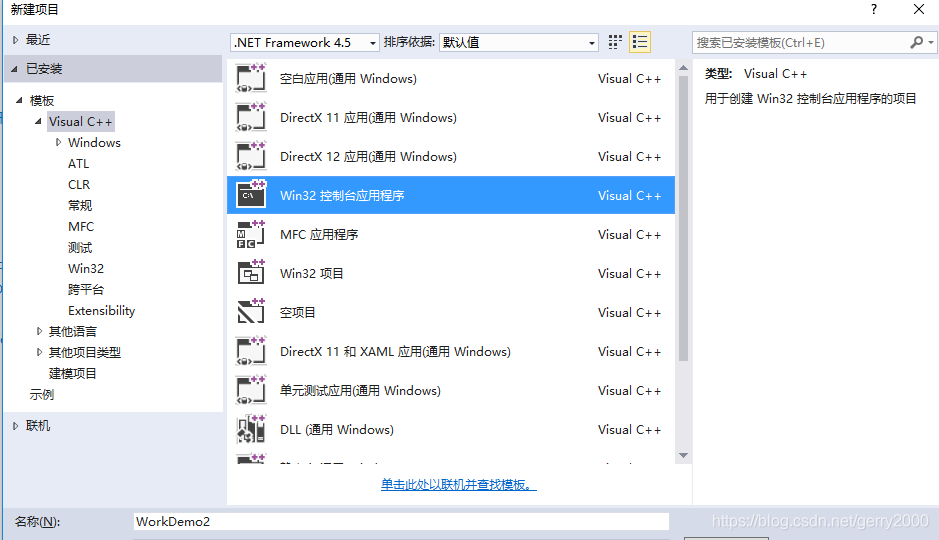Select the 空项目 template name
Image resolution: width=939 pixels, height=540 pixels.
(297, 312)
